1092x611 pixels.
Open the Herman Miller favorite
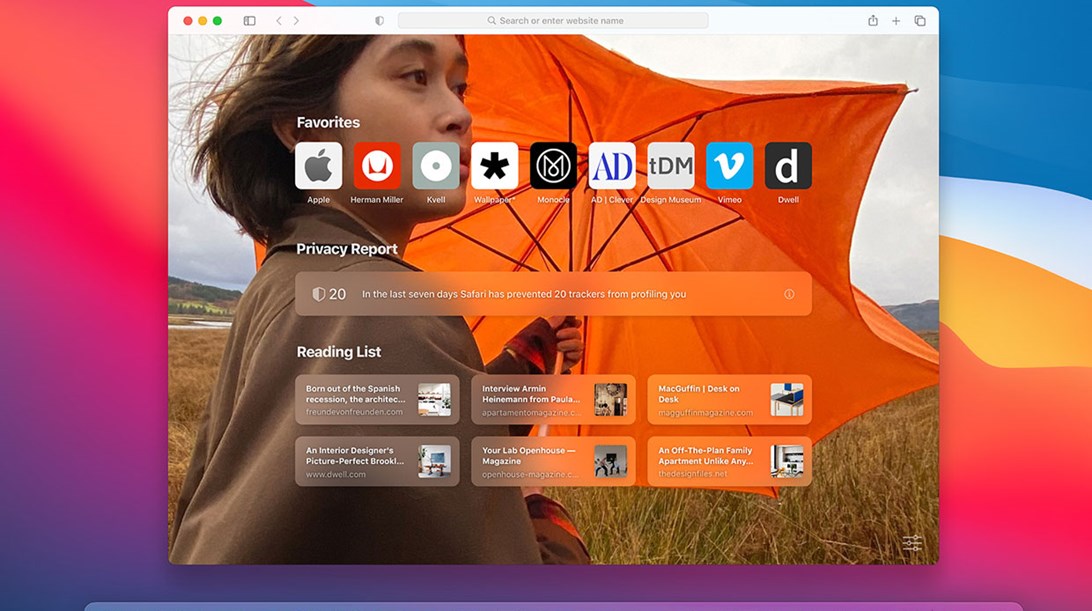pos(377,166)
